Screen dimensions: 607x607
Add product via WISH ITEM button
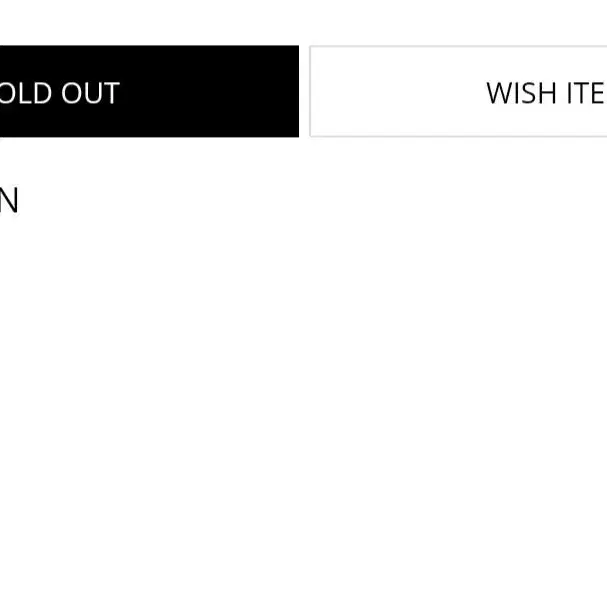pyautogui.click(x=458, y=91)
